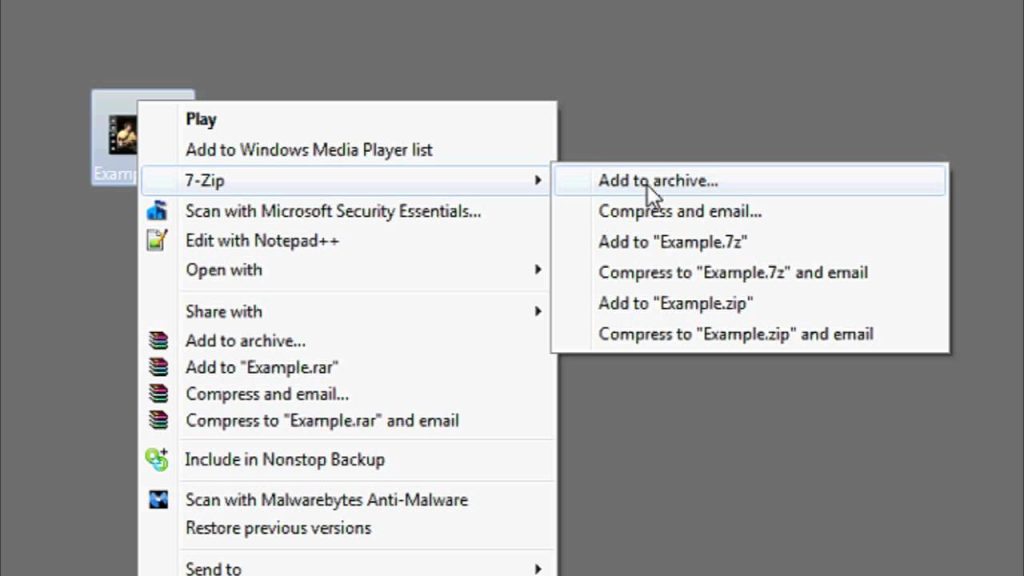Select Compress to "Example.rar" and email

[x=349, y=420]
